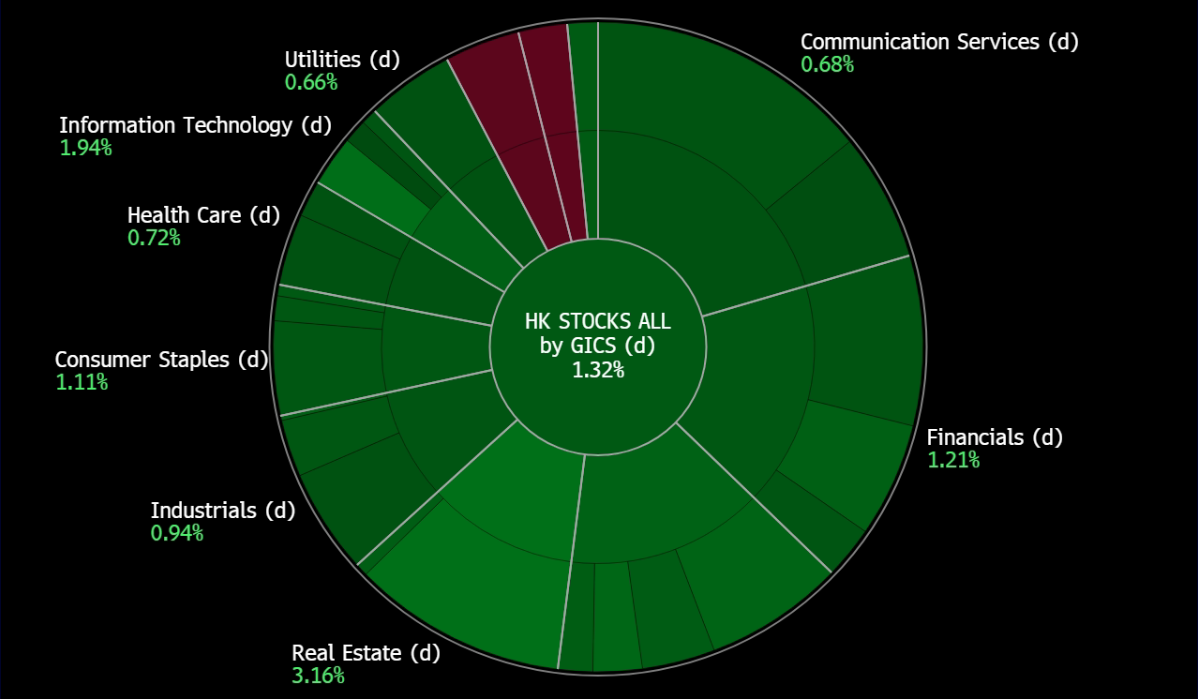Click the 0.68% Communication Services value

tap(827, 64)
